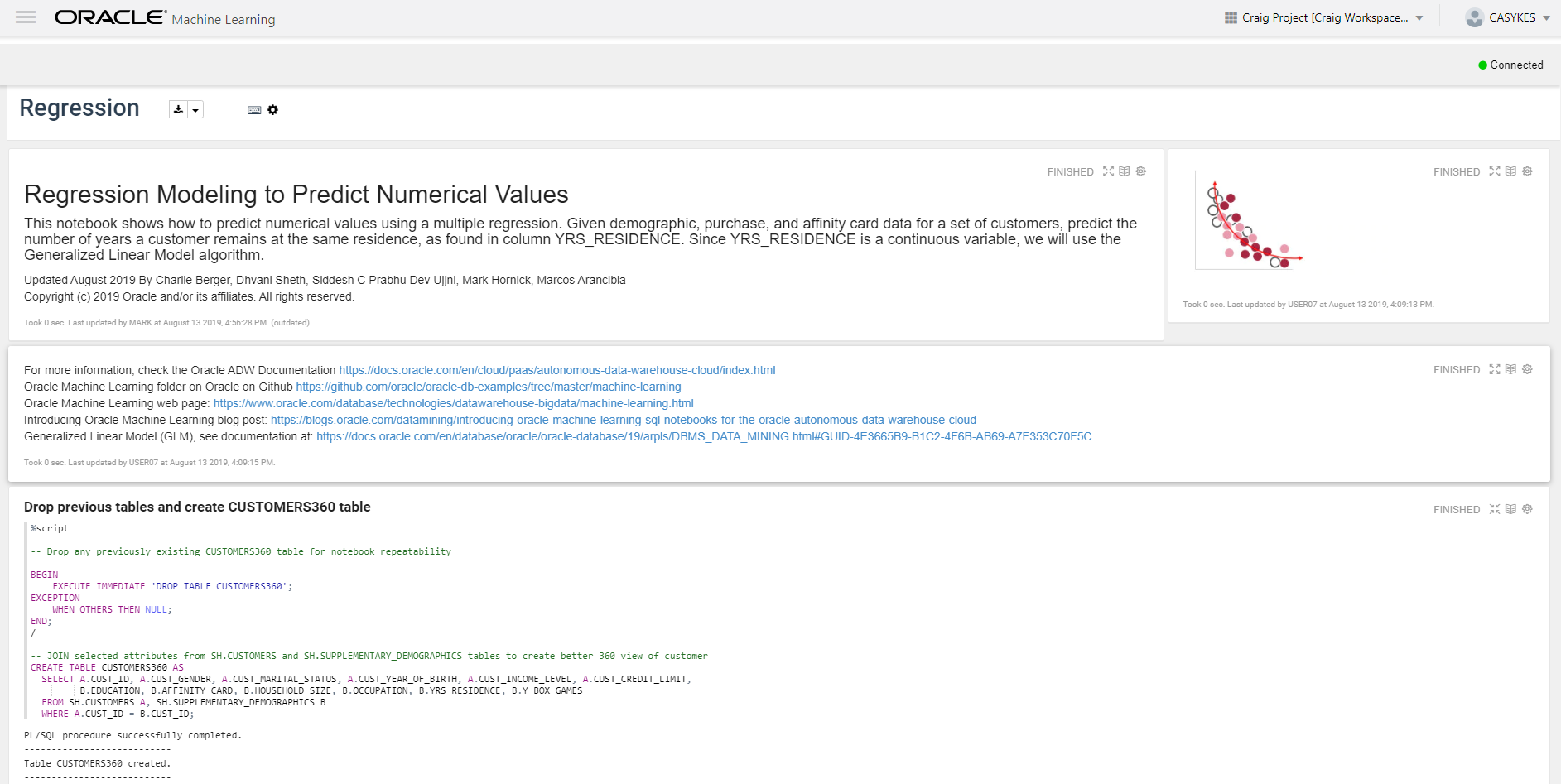Screen dimensions: 1561x784
Task: Click the heading 'Regression Modeling to Predict Numerical Values'
Action: point(296,195)
